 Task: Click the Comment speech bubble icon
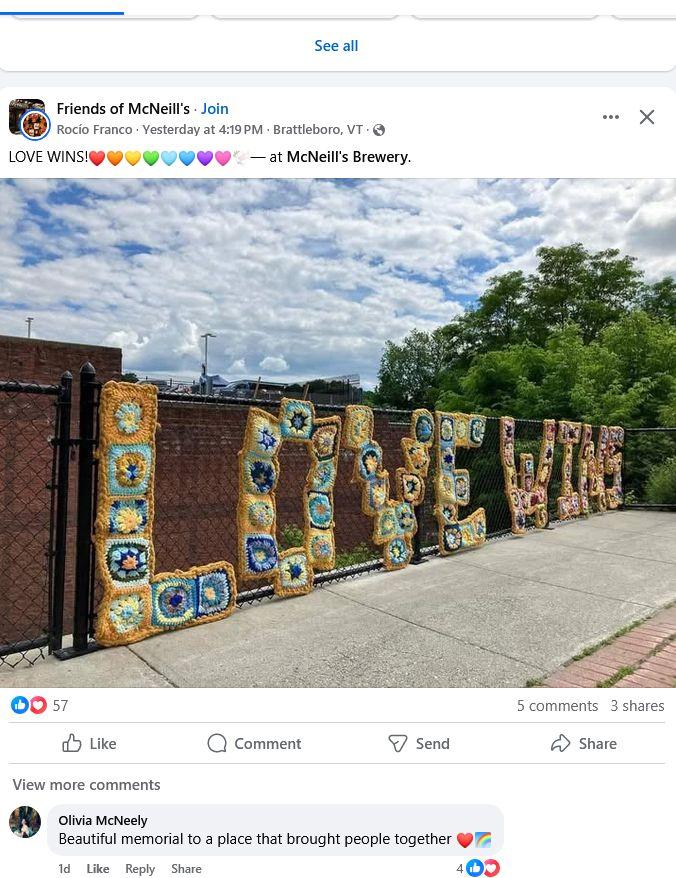coord(217,743)
